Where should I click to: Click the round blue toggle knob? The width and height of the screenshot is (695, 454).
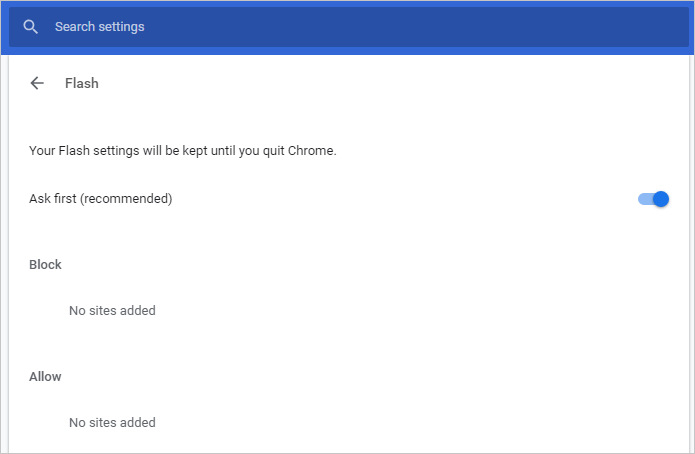coord(660,199)
